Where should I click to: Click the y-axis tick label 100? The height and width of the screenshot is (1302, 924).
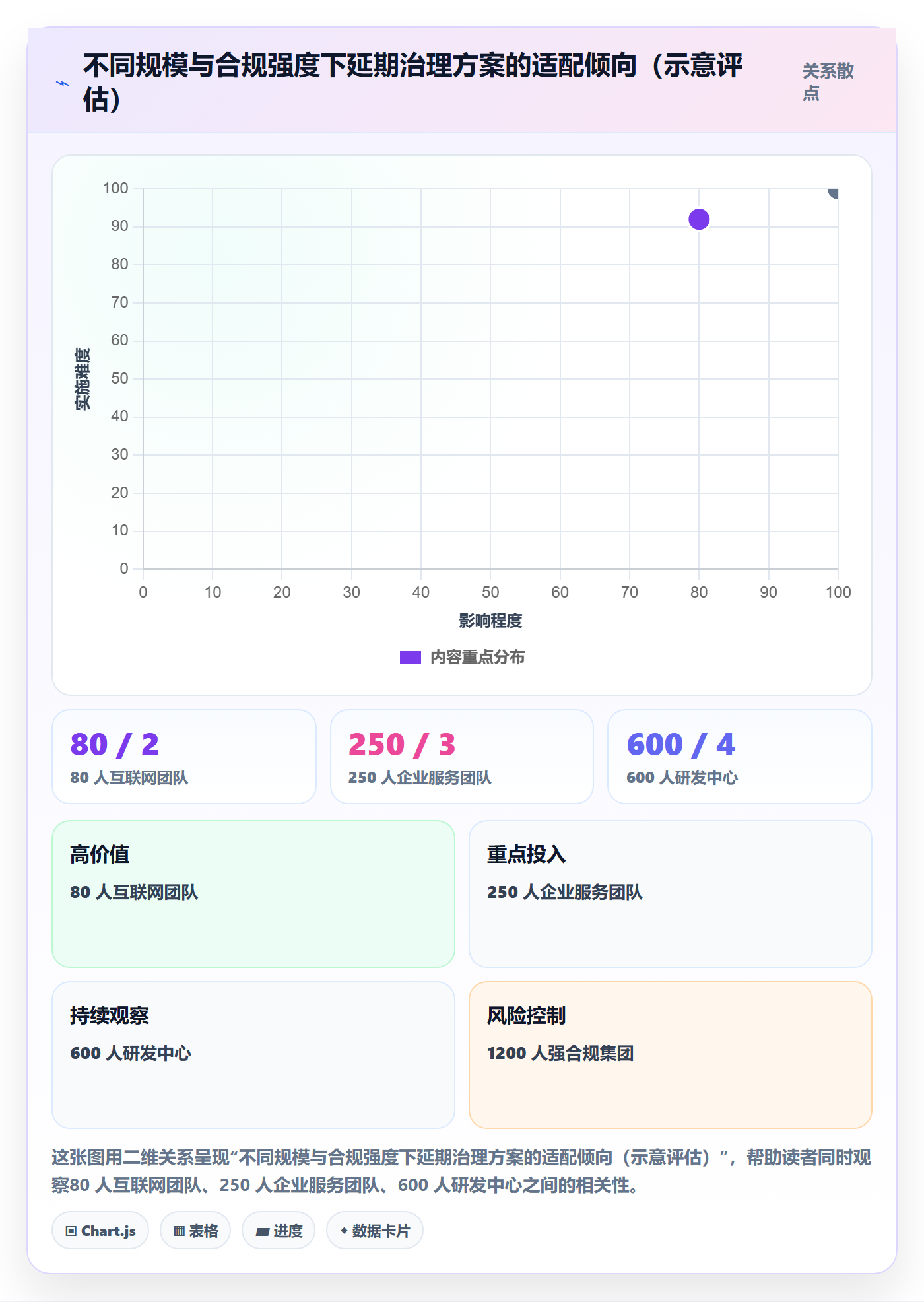(x=115, y=188)
